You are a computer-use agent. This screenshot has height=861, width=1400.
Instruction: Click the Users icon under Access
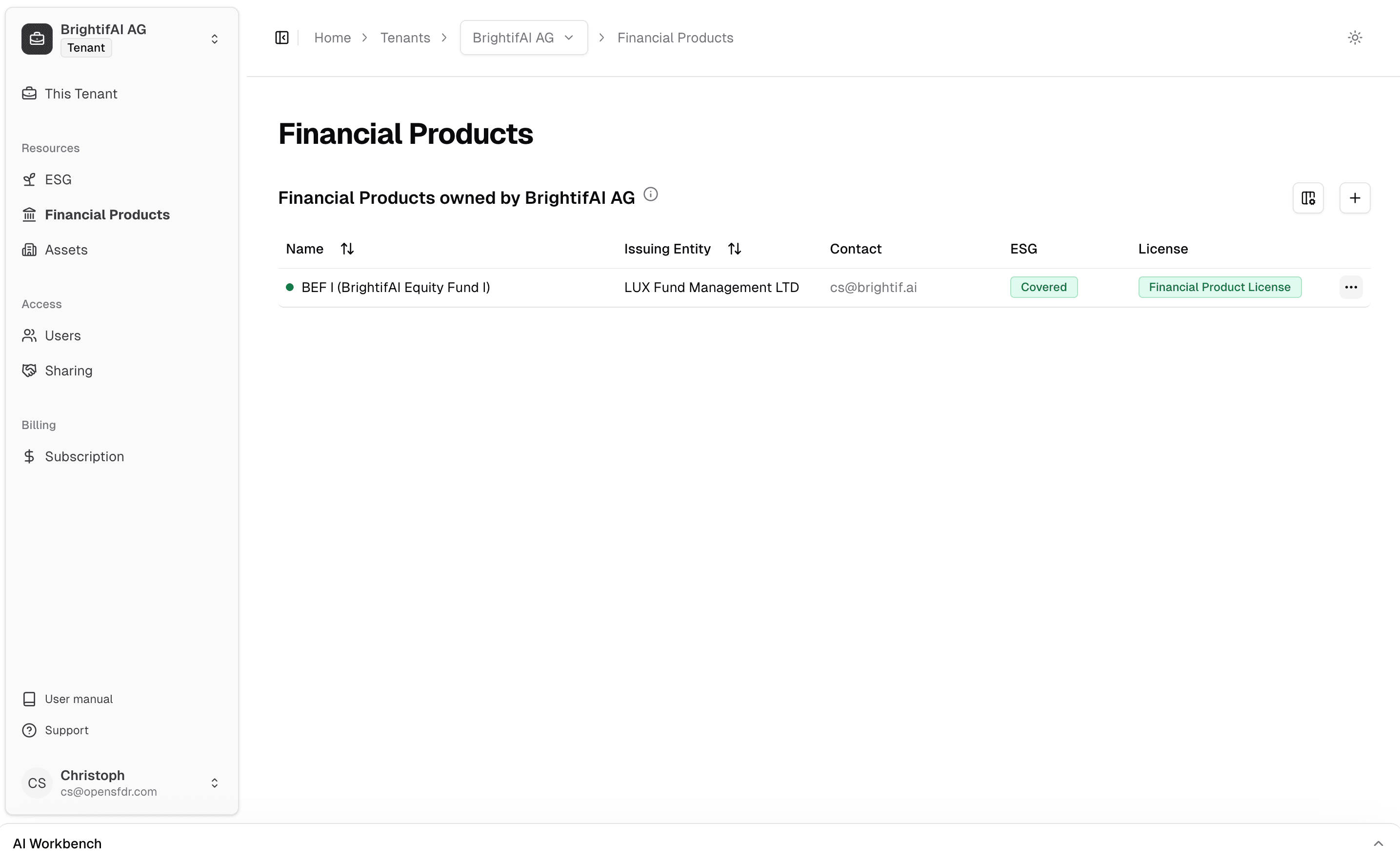30,335
